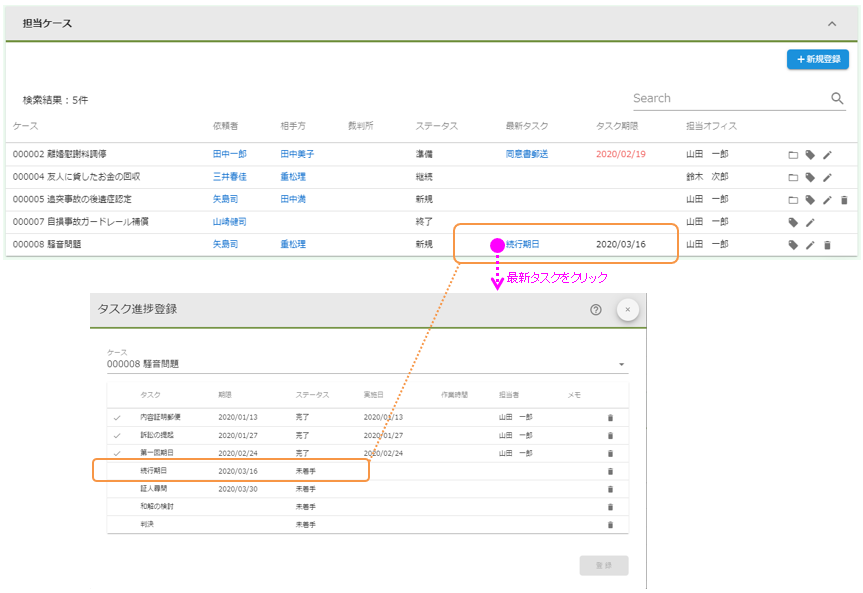This screenshot has height=593, width=863.
Task: Click the 新規登録 button
Action: (x=817, y=59)
